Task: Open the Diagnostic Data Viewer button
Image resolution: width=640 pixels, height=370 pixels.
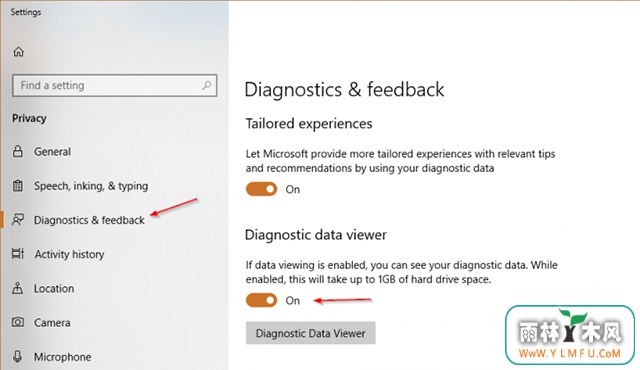Action: coord(311,333)
